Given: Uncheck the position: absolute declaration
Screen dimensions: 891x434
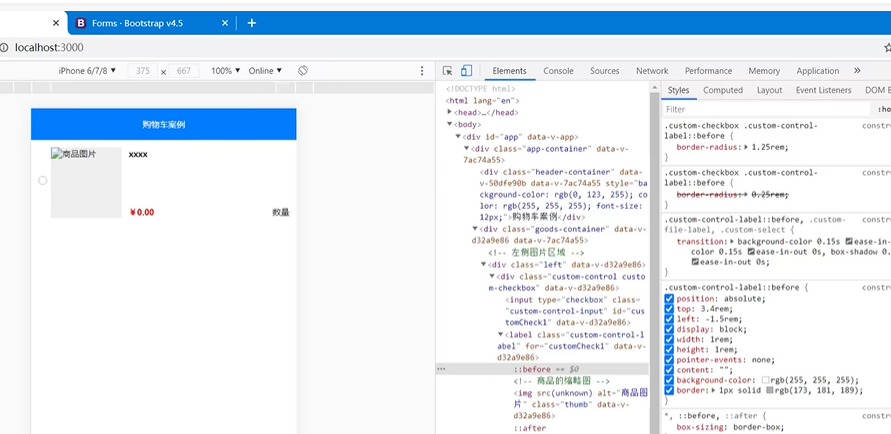Looking at the screenshot, I should click(x=669, y=299).
